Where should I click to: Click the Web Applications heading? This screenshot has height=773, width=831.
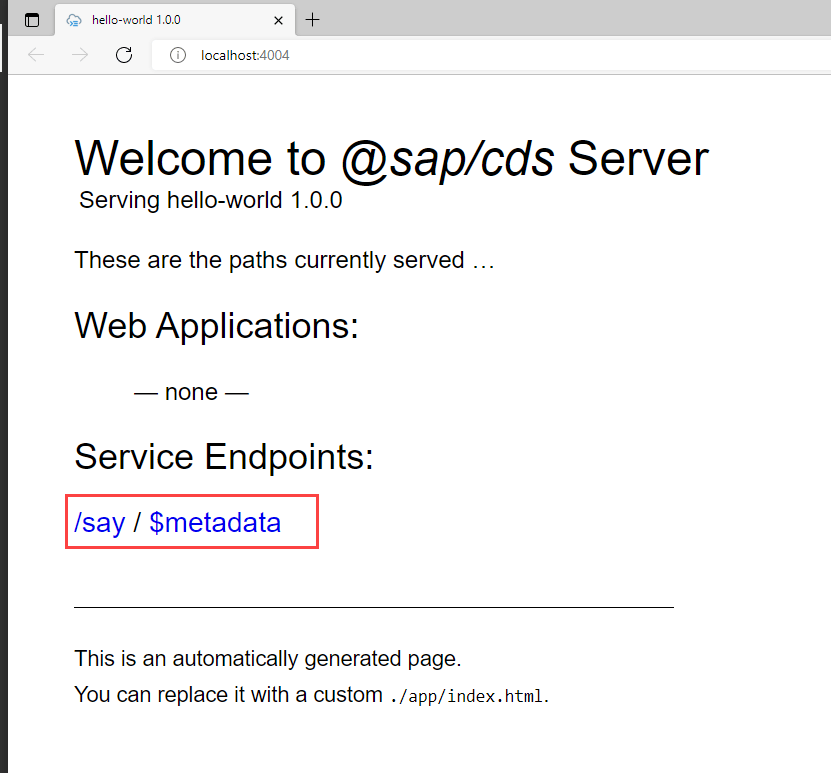pyautogui.click(x=216, y=325)
